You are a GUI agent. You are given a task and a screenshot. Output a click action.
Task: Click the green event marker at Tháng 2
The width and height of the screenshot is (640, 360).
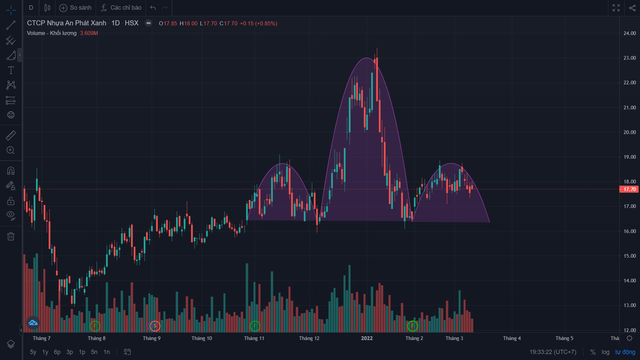point(412,326)
